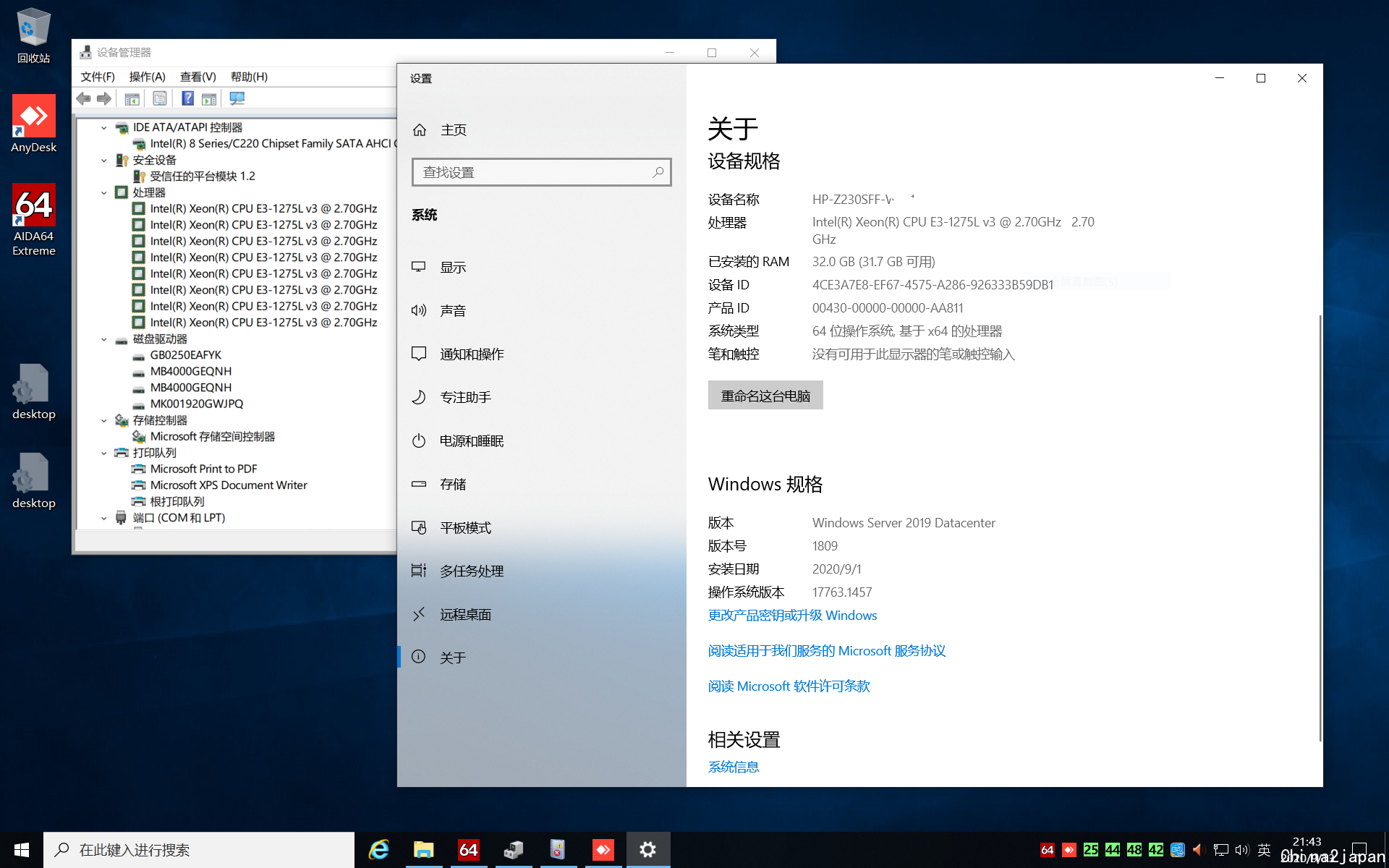Click AIDA64 system tray icon

tap(1047, 850)
